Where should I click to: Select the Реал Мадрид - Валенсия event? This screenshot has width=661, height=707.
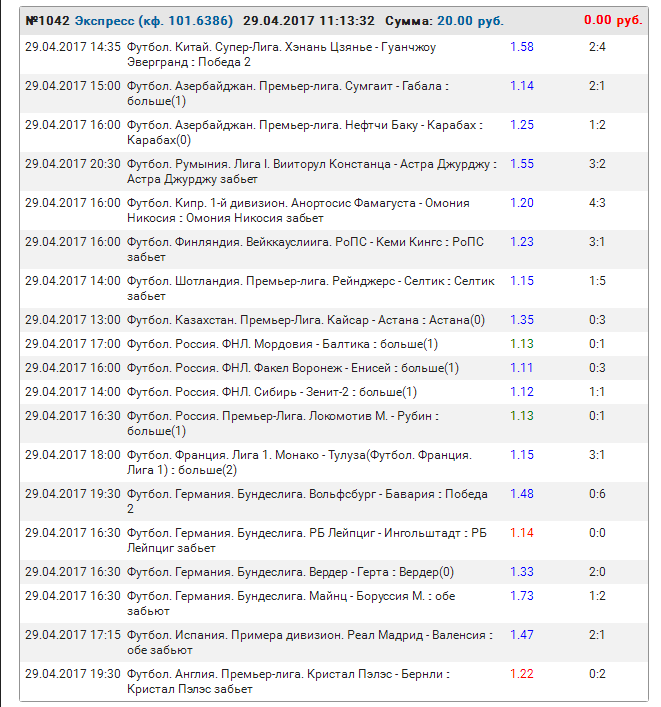310,643
